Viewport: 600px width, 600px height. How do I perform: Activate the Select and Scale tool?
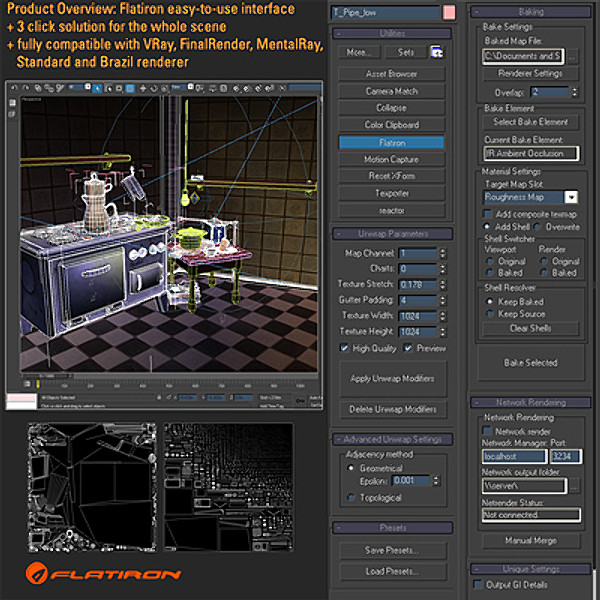[x=165, y=89]
